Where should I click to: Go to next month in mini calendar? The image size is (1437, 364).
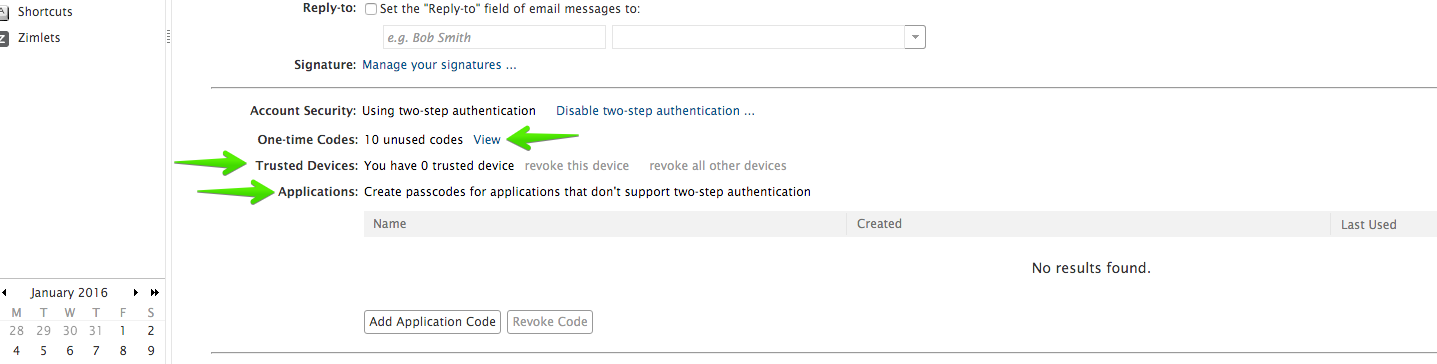pos(135,293)
